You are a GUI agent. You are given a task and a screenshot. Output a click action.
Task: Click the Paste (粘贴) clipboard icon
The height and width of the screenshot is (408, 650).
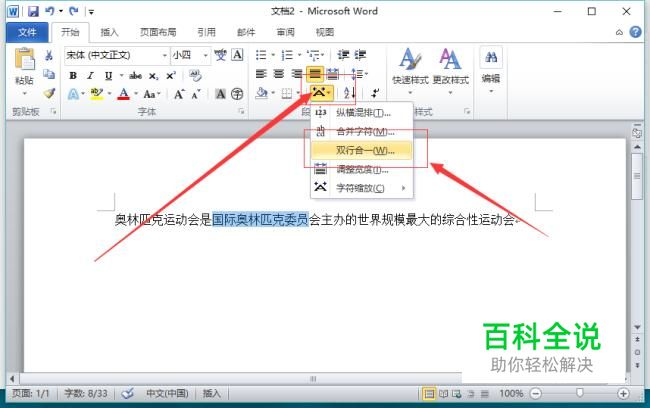(24, 59)
